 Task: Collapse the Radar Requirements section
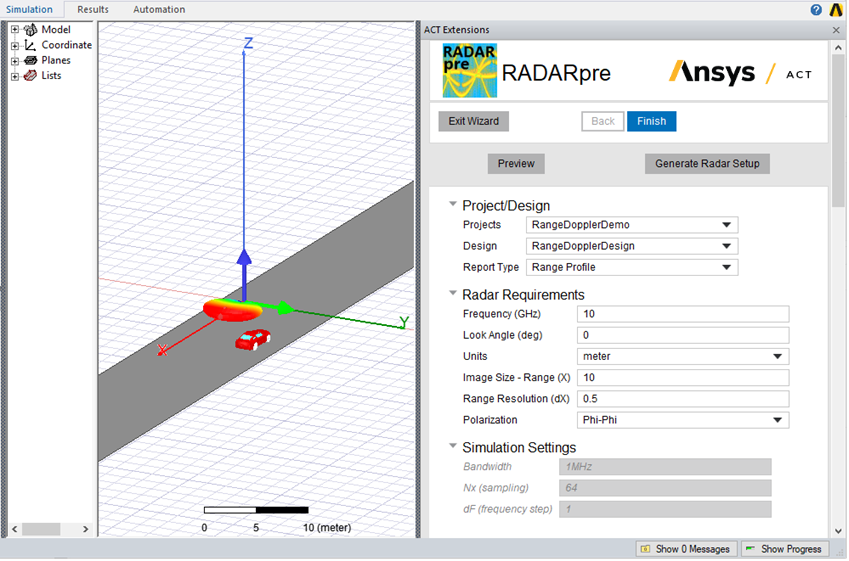[453, 293]
